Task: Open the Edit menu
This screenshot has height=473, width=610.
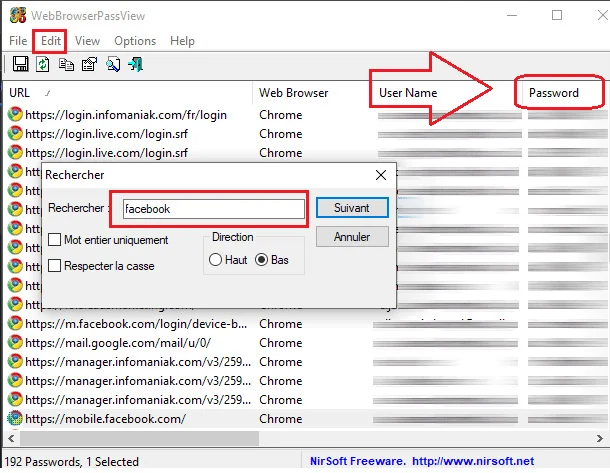Action: 51,41
